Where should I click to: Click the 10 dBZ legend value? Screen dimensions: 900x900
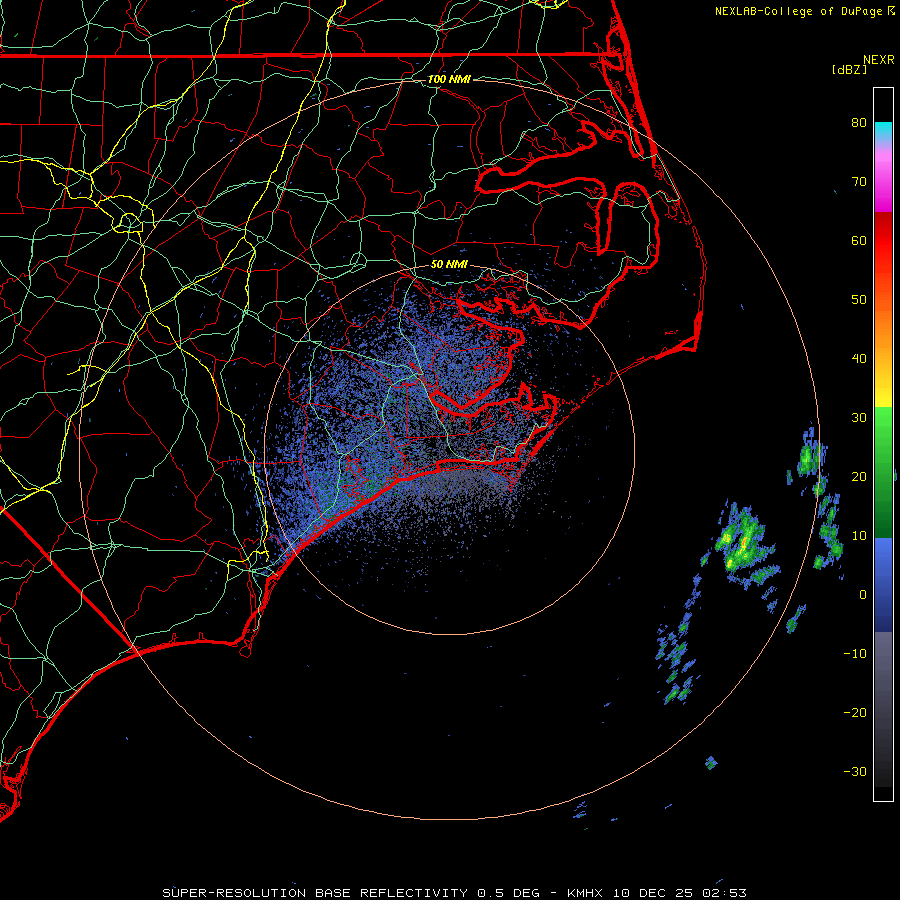pos(859,536)
